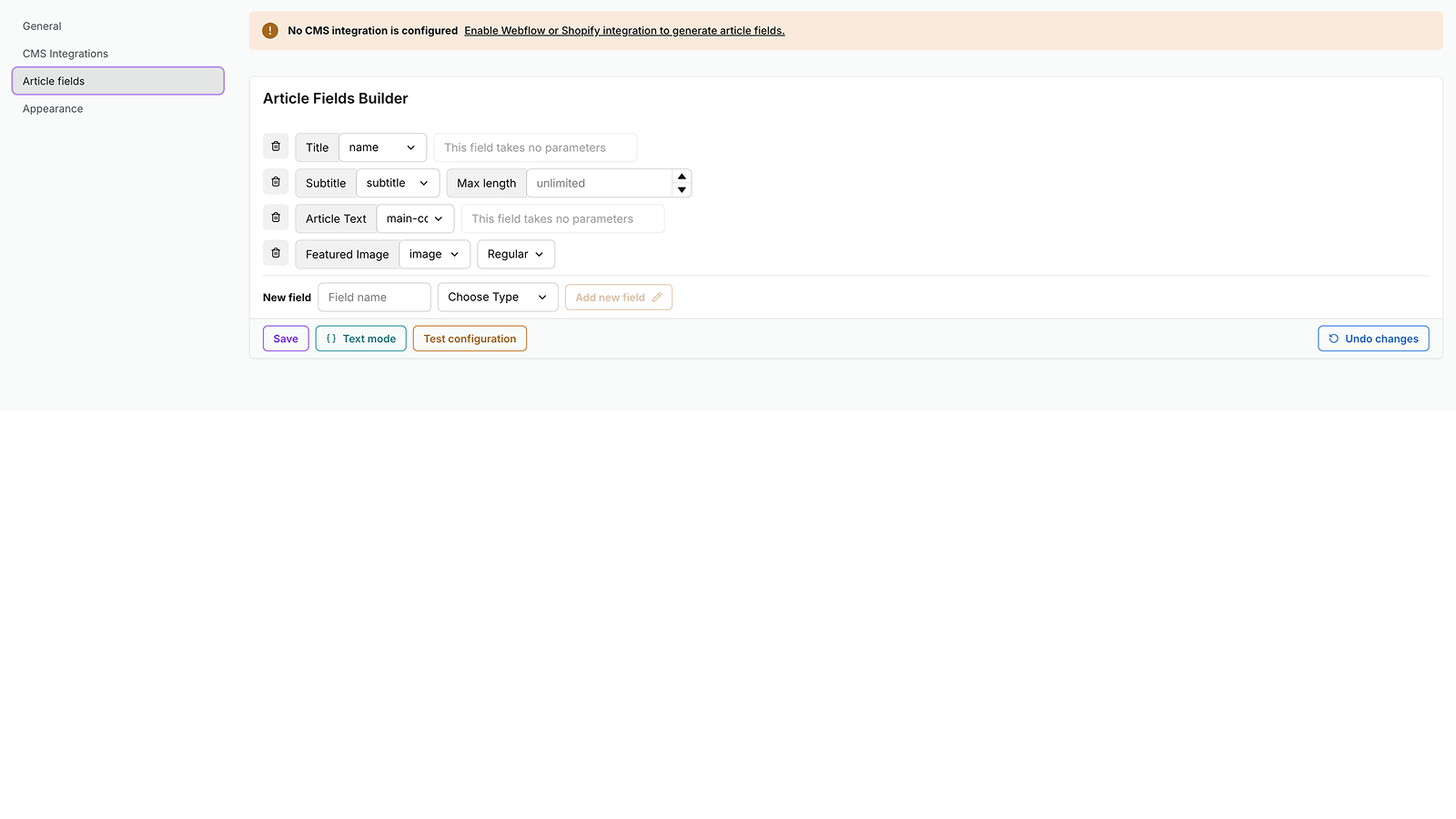Open the image type dropdown for Featured Image

tap(434, 254)
